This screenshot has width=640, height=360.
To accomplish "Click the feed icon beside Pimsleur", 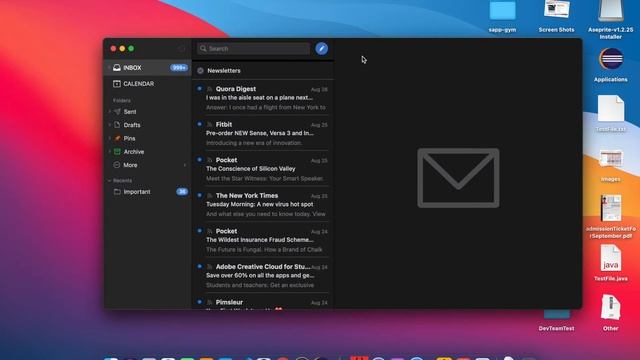I will [210, 302].
